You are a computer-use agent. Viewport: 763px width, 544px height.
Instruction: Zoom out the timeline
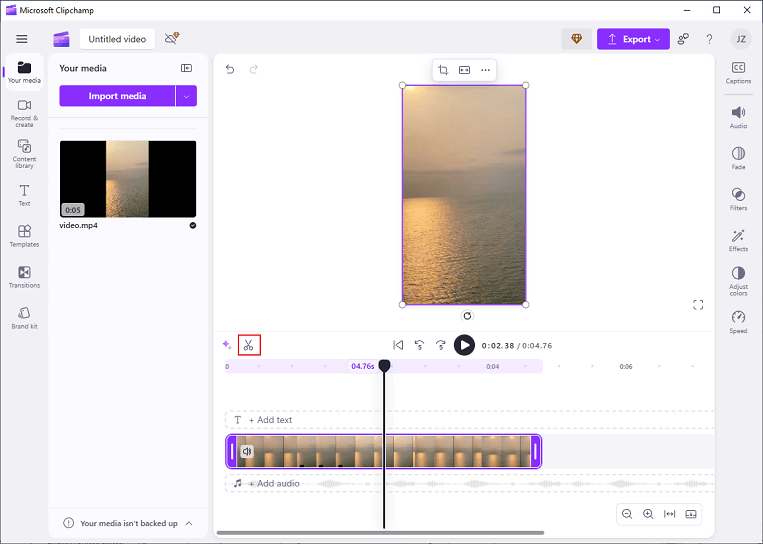(x=627, y=514)
